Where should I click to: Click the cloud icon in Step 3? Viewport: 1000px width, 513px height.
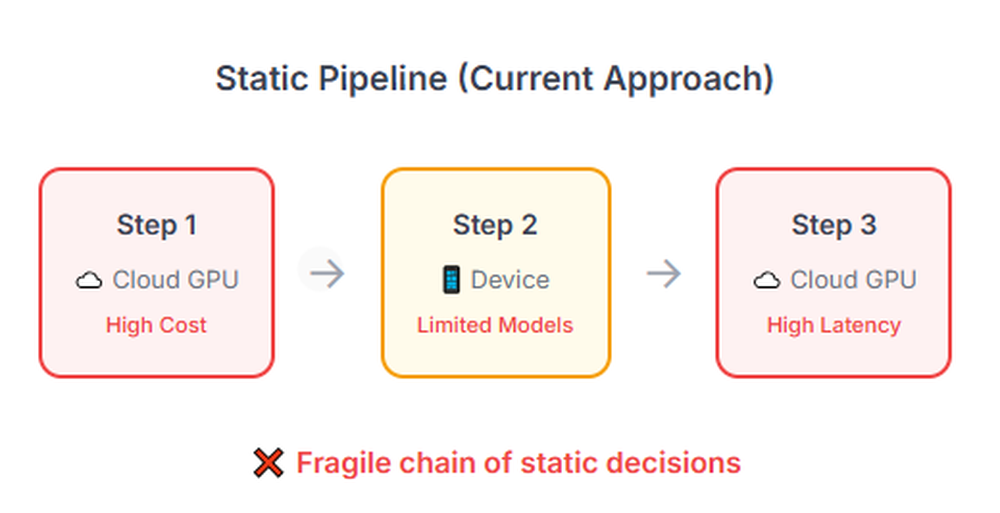tap(767, 280)
